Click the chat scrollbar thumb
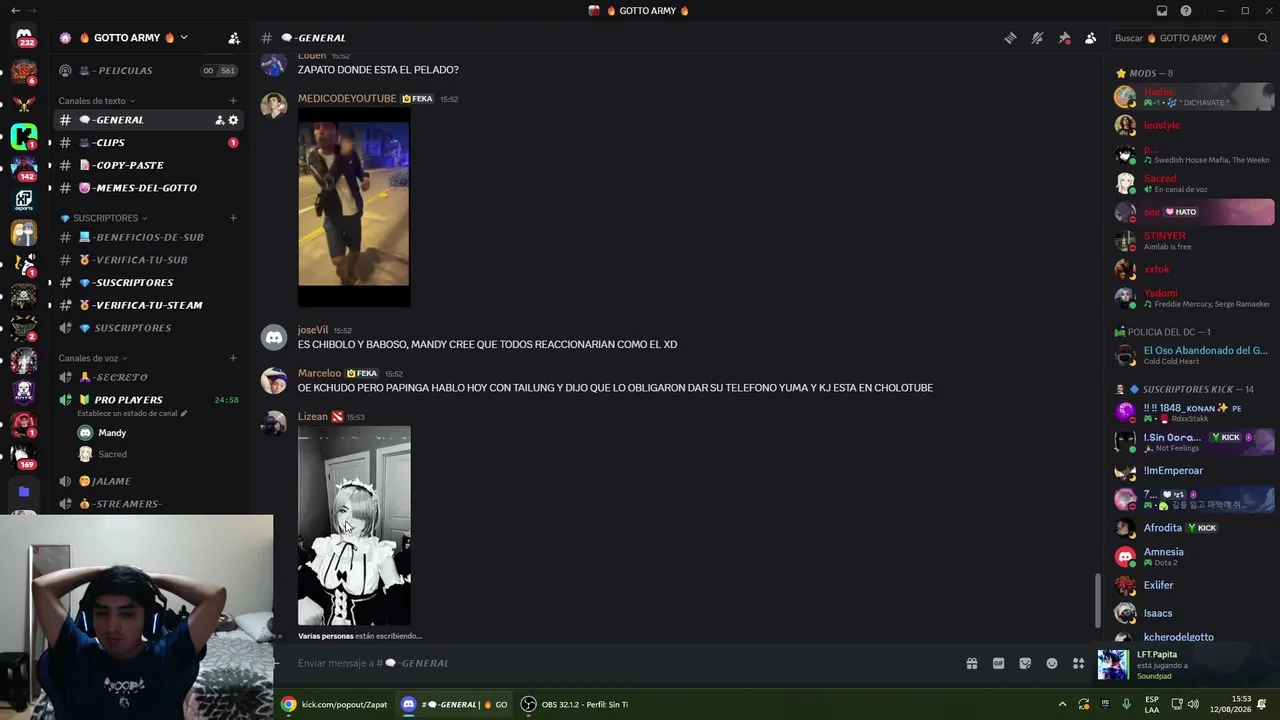Screen dimensions: 1280x720 click(x=1098, y=599)
